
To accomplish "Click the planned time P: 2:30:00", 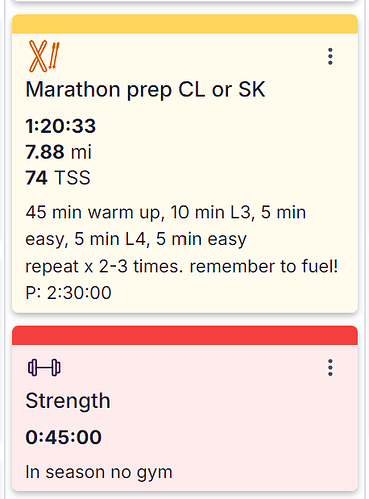I will [x=68, y=293].
